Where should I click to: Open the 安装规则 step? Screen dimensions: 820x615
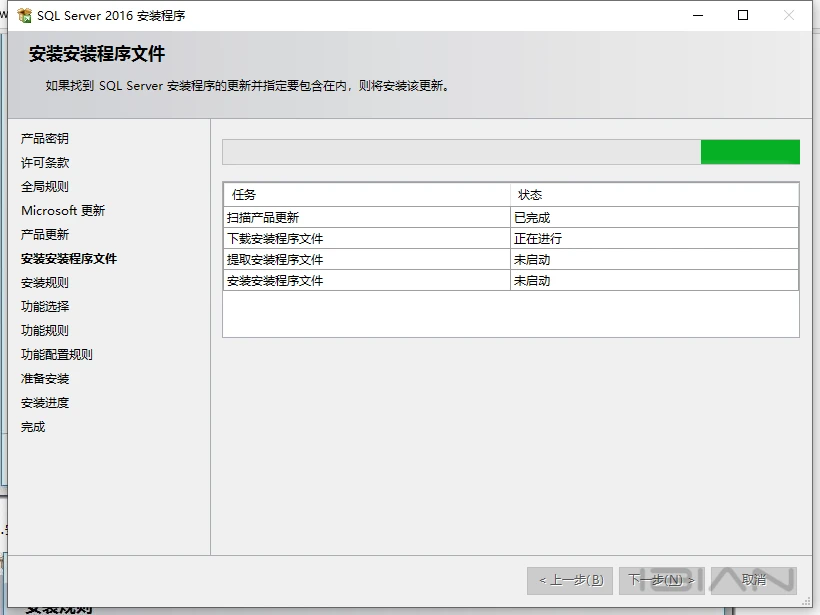click(45, 283)
